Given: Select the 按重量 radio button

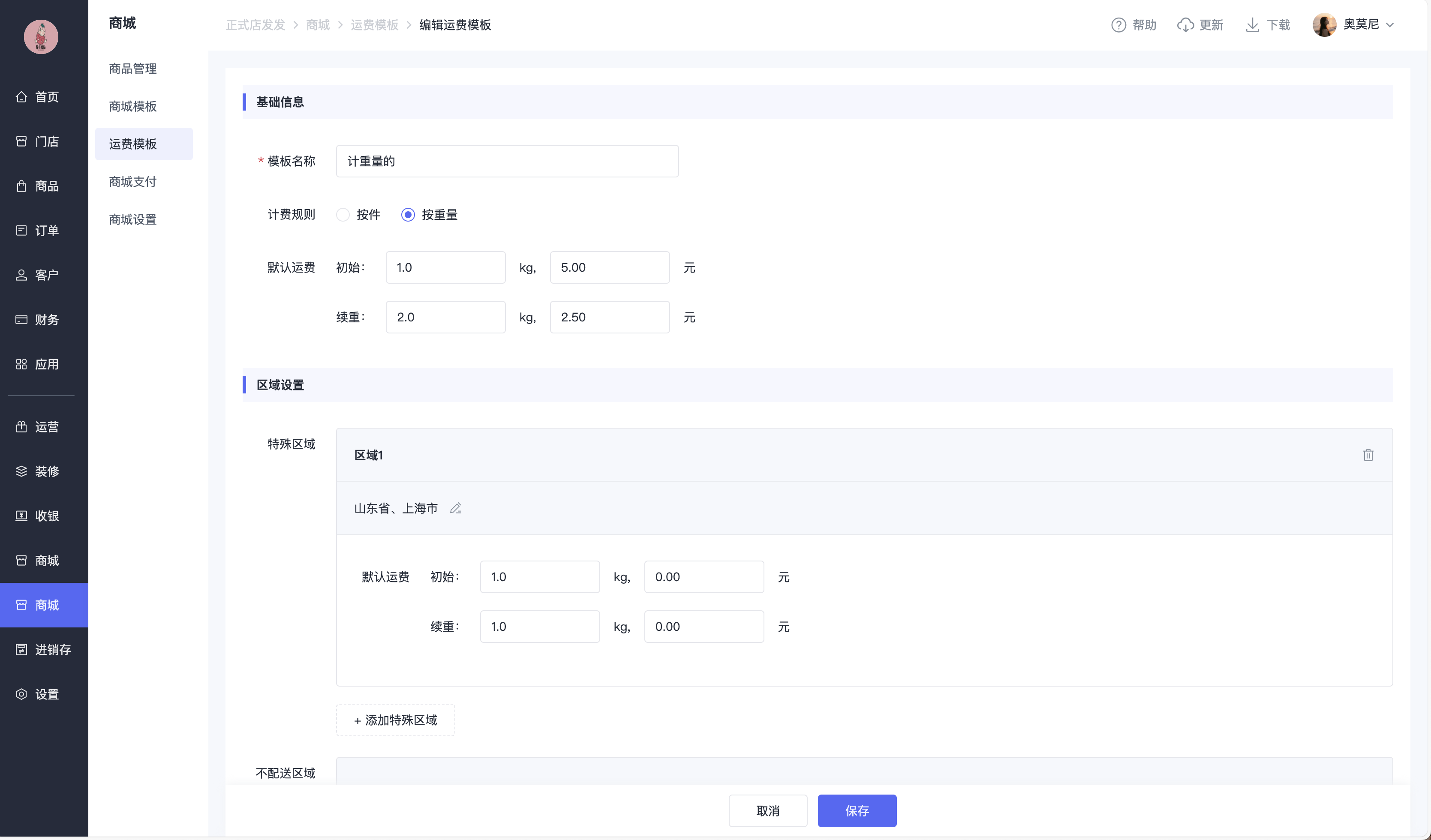Looking at the screenshot, I should click(408, 215).
